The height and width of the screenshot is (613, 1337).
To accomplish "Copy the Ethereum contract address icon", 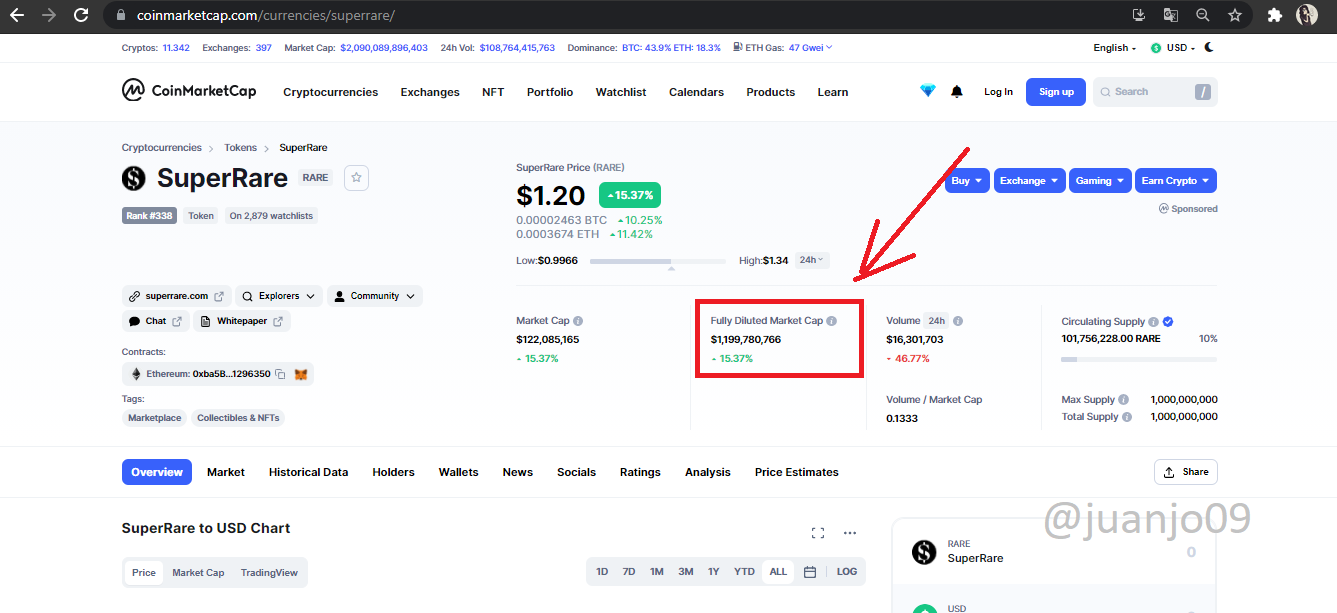I will 280,374.
